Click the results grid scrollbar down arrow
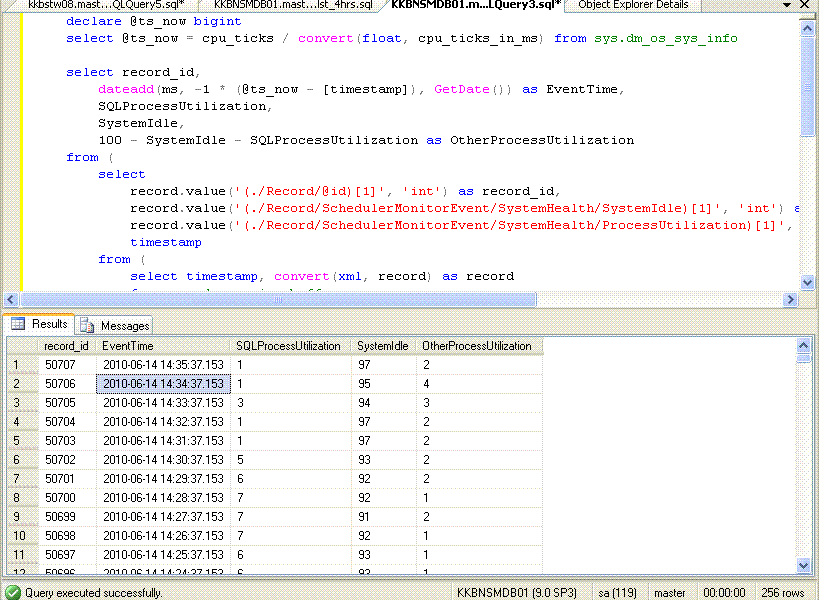 804,565
